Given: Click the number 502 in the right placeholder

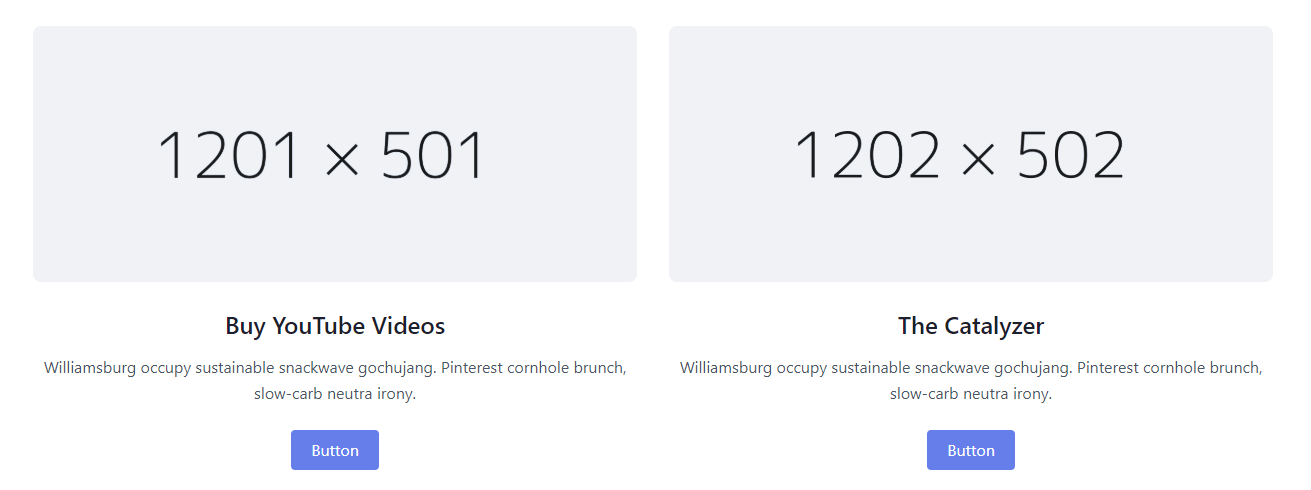Looking at the screenshot, I should coord(1071,156).
